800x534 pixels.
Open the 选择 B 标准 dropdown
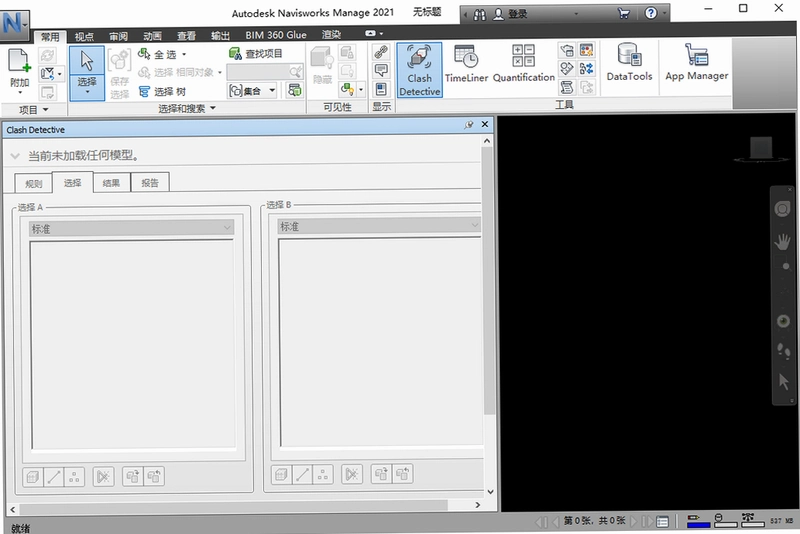tap(379, 226)
